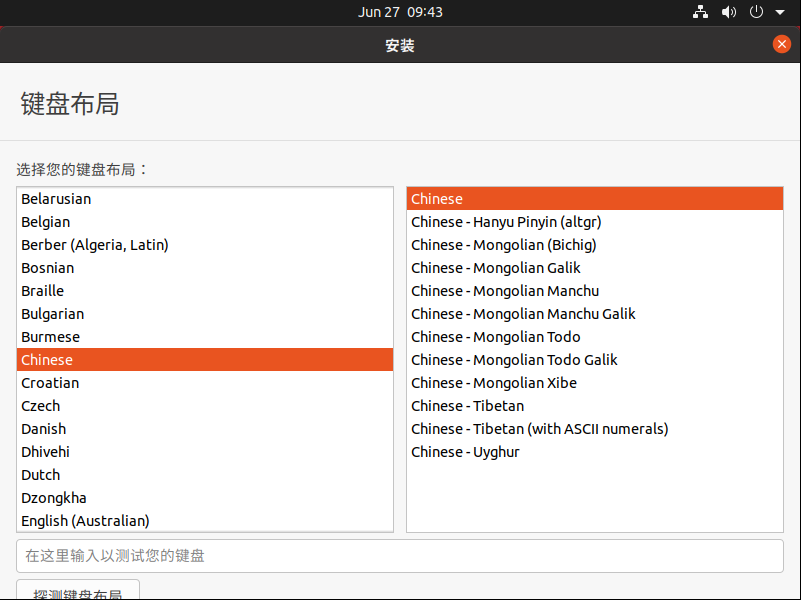Select the Dutch keyboard layout
The image size is (801, 600).
(41, 475)
